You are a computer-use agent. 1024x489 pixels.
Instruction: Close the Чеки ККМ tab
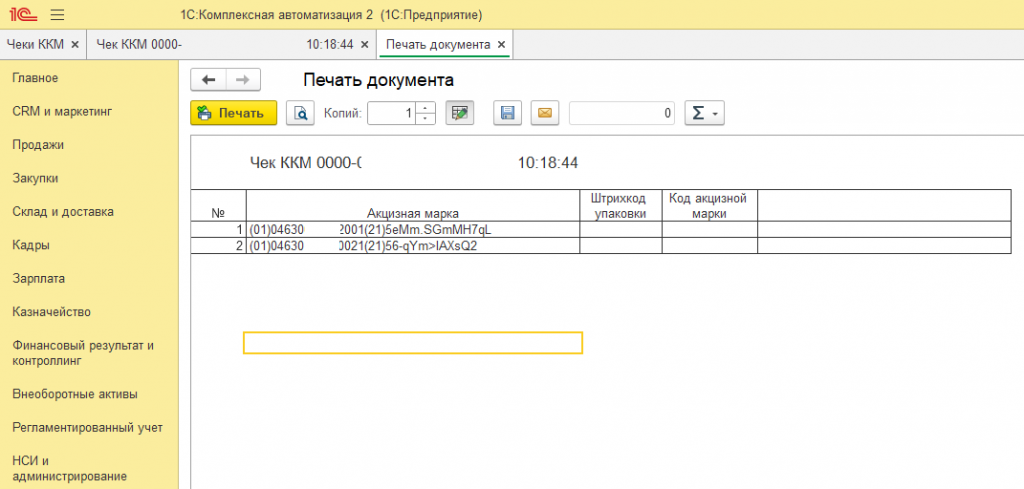[74, 44]
